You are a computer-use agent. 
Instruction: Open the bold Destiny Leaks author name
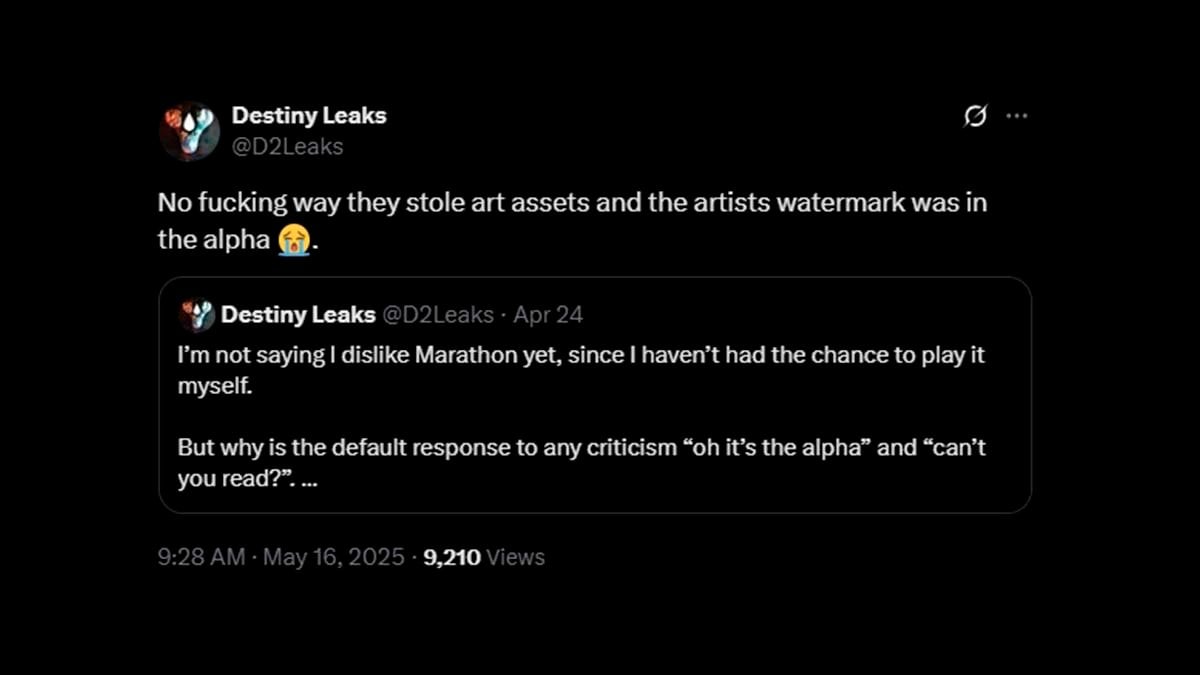click(x=309, y=116)
